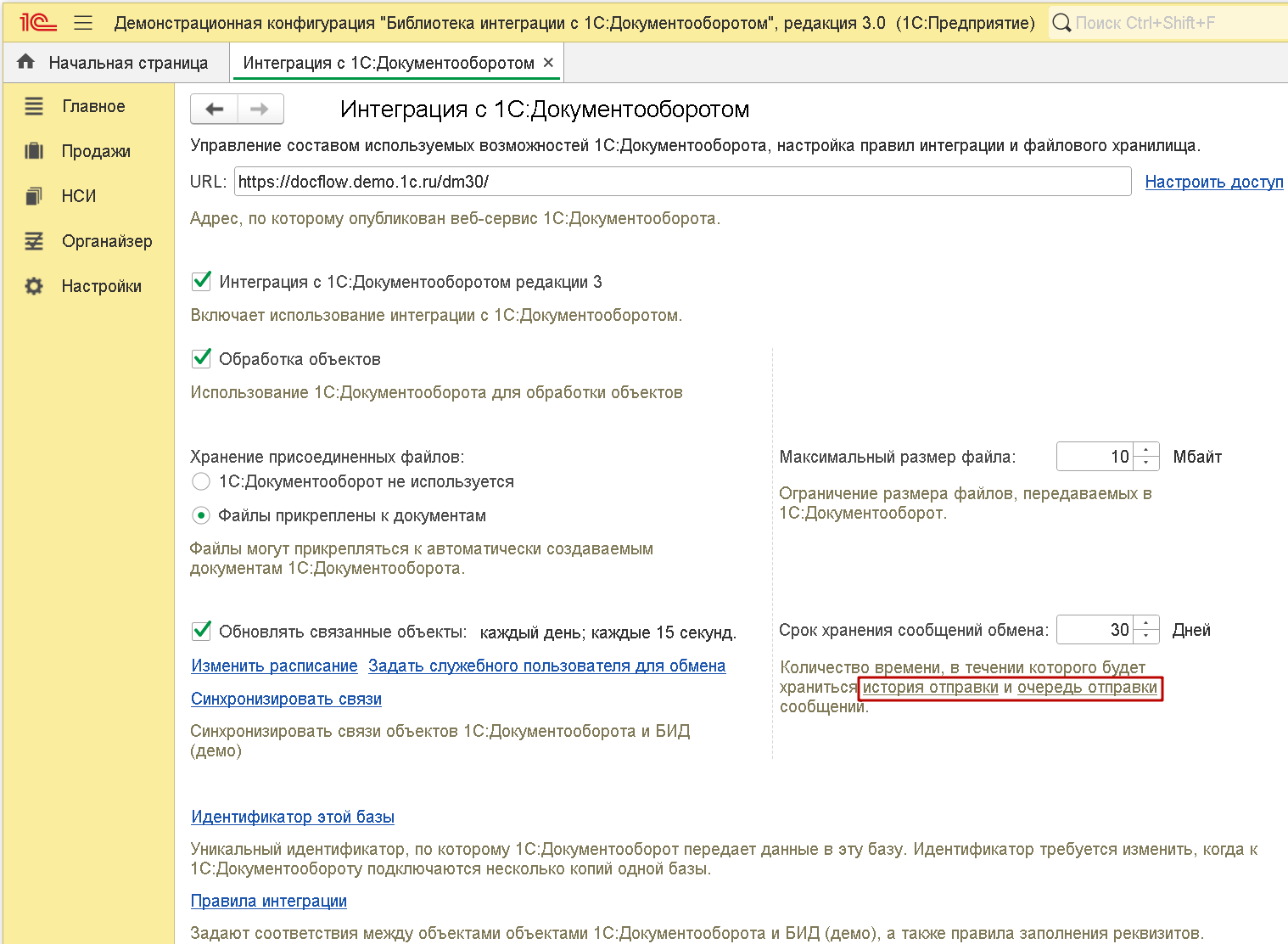
Task: Open НСИ section in sidebar
Action: [79, 196]
